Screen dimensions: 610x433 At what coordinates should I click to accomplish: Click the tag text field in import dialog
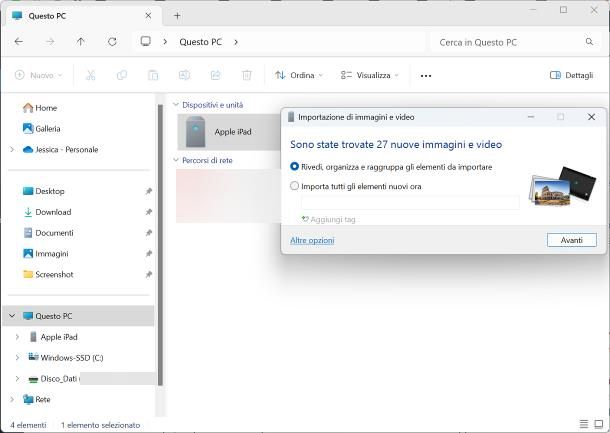[x=410, y=203]
